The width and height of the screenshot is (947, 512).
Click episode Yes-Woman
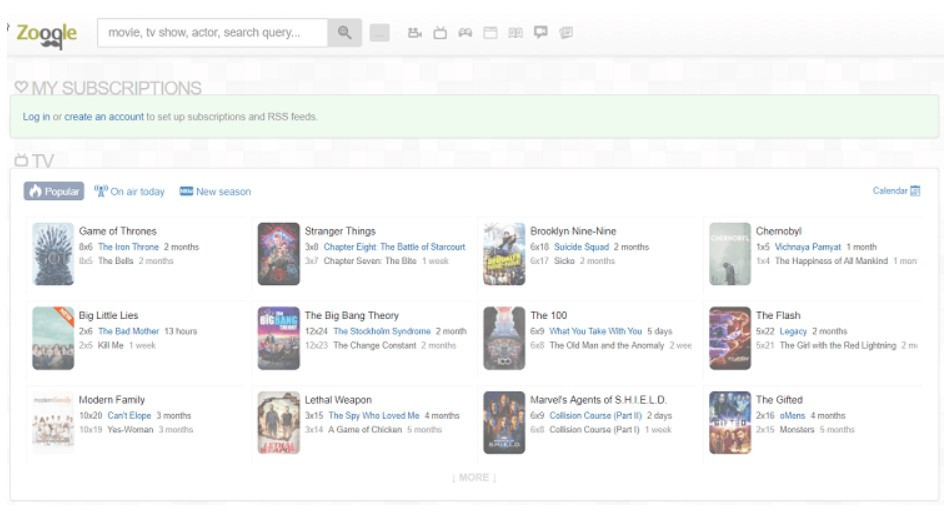click(130, 429)
